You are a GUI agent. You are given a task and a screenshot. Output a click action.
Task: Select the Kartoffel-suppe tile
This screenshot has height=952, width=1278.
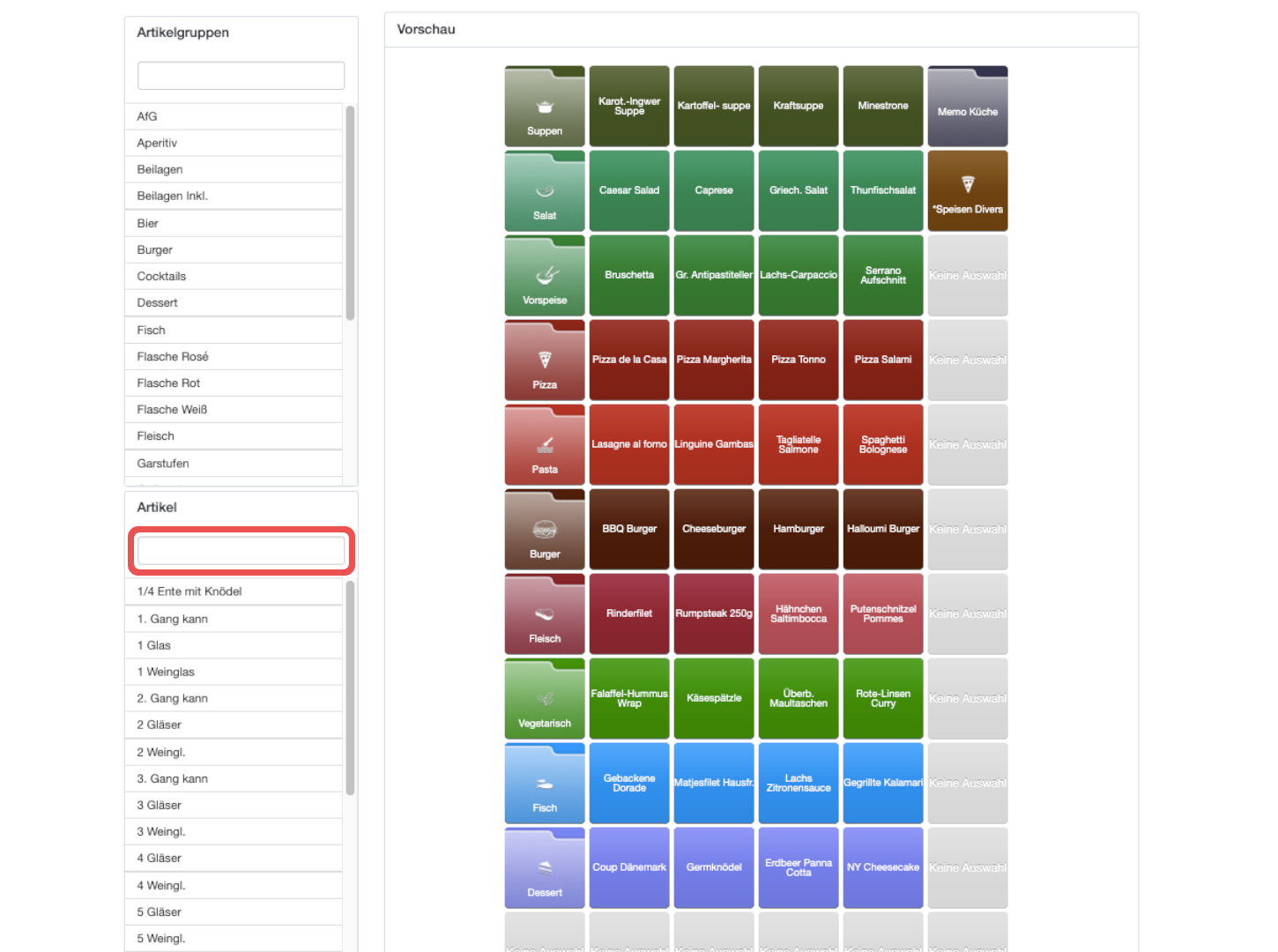tap(714, 106)
